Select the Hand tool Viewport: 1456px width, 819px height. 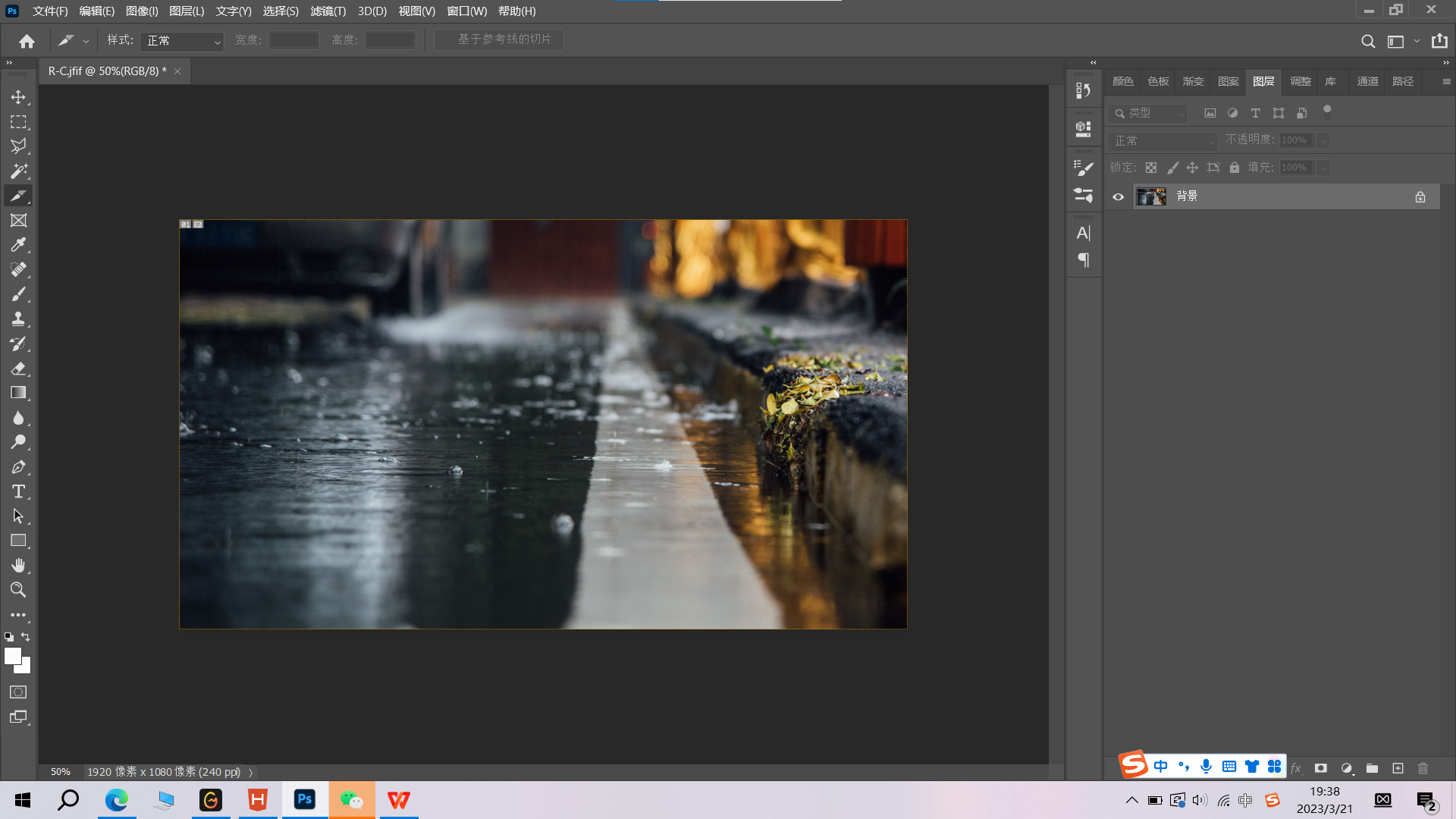pyautogui.click(x=18, y=565)
